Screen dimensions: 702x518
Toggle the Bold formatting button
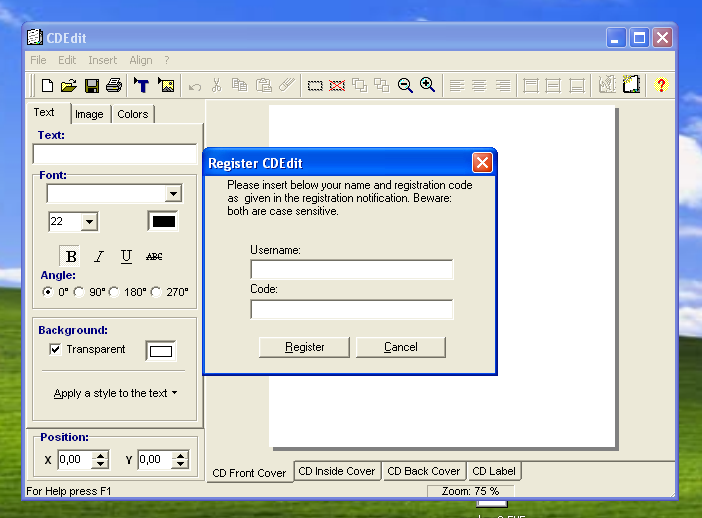[x=71, y=257]
